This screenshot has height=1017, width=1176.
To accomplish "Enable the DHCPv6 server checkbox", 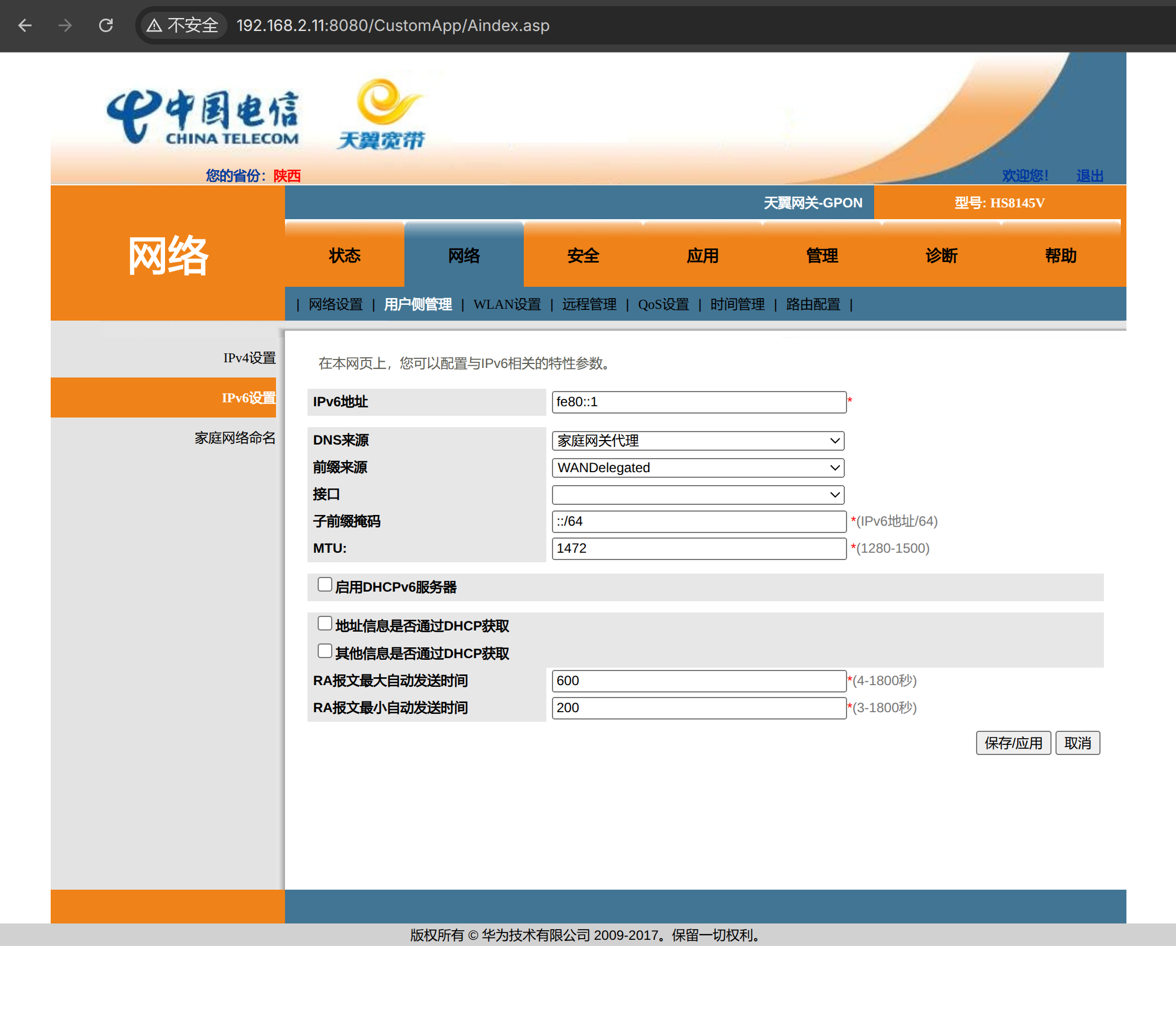I will 324,585.
